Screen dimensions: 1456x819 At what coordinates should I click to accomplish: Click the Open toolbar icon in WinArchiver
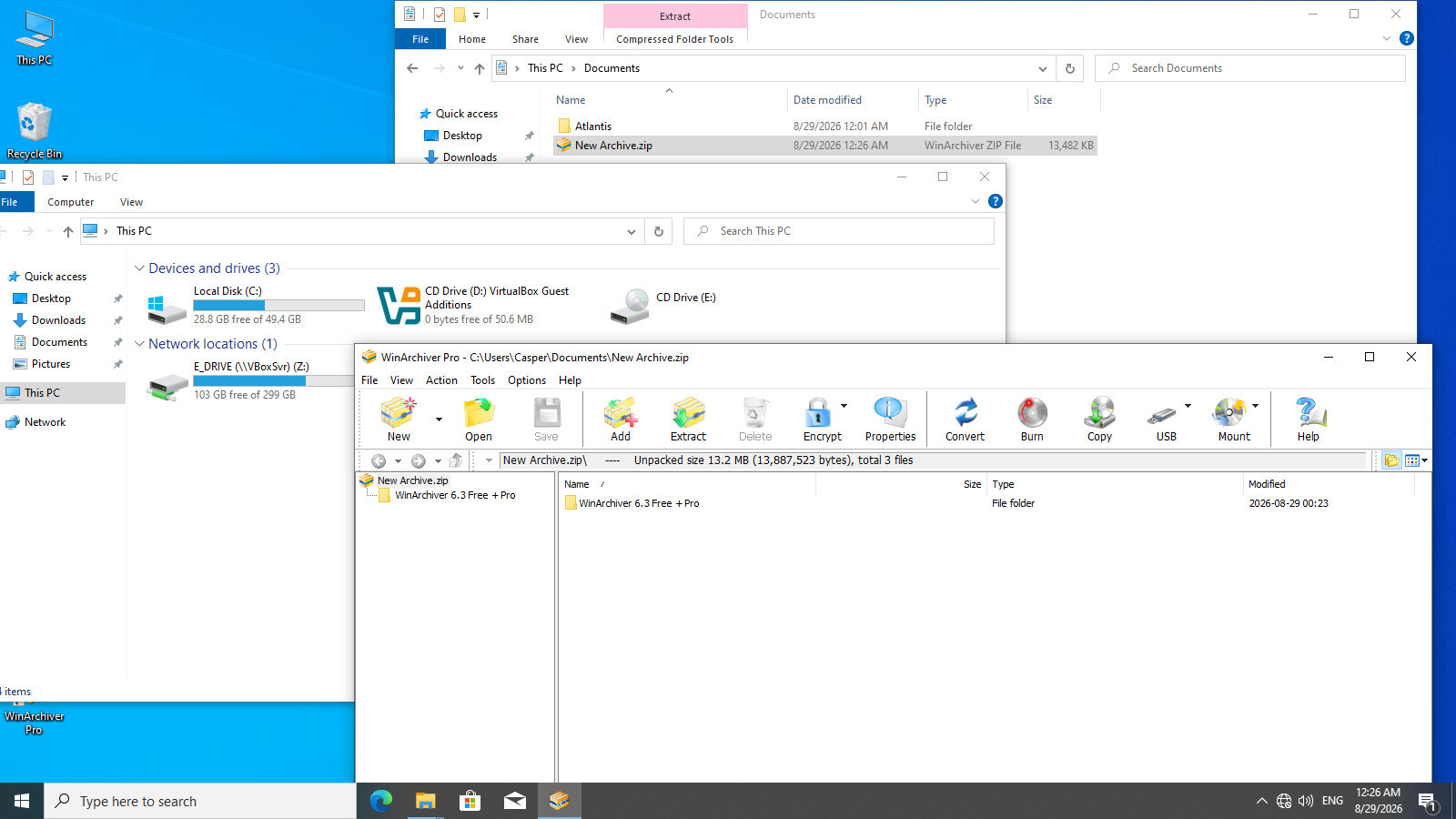pos(479,413)
